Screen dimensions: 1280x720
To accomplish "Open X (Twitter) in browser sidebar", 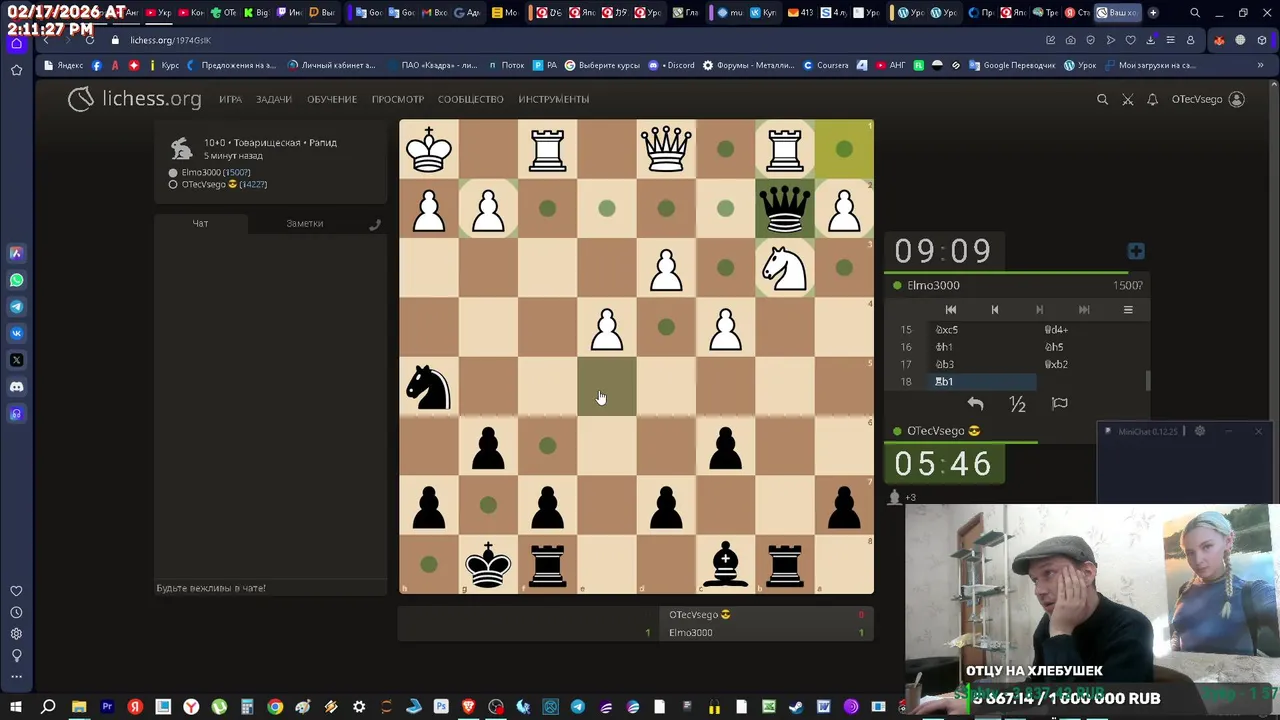I will pos(16,360).
